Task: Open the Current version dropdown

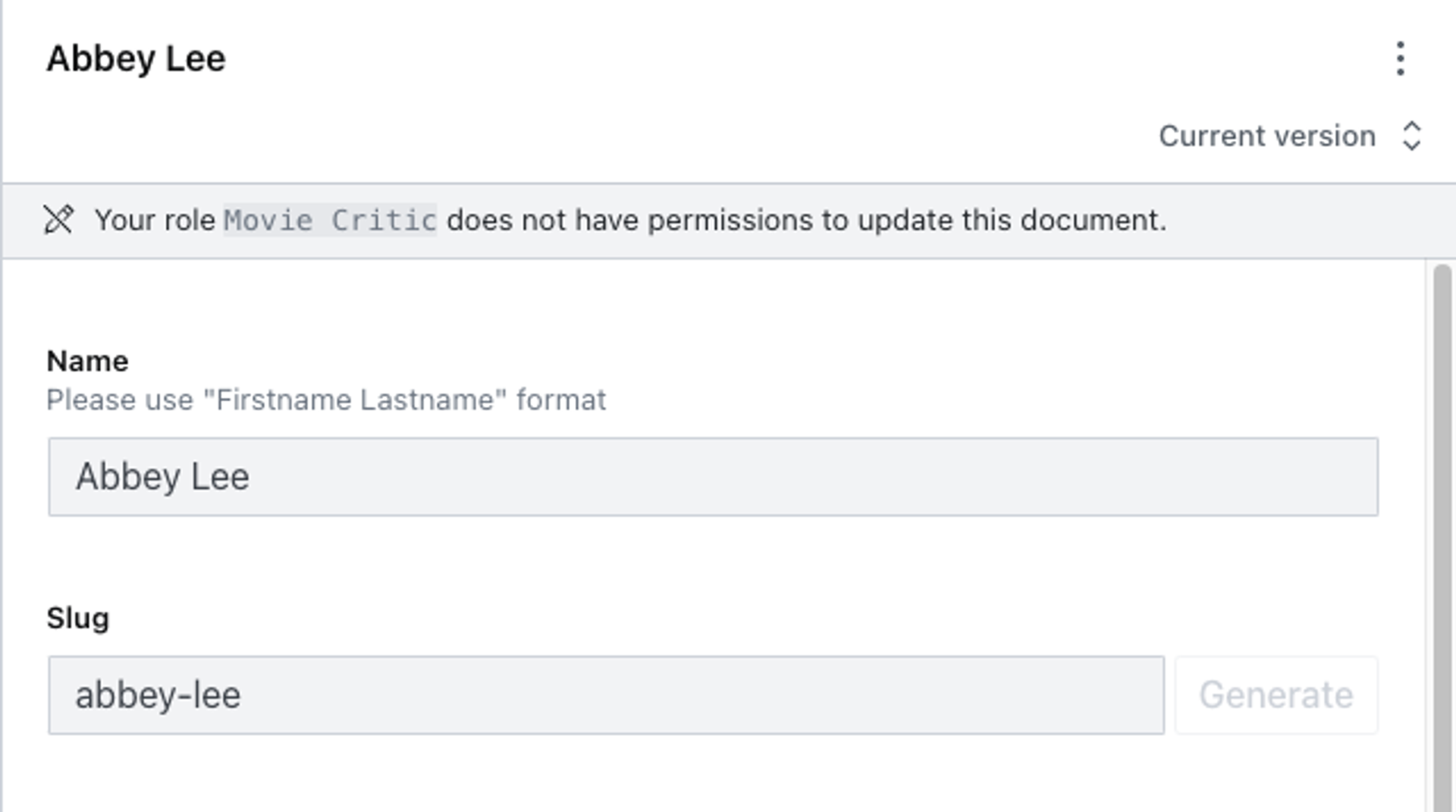Action: [x=1267, y=136]
